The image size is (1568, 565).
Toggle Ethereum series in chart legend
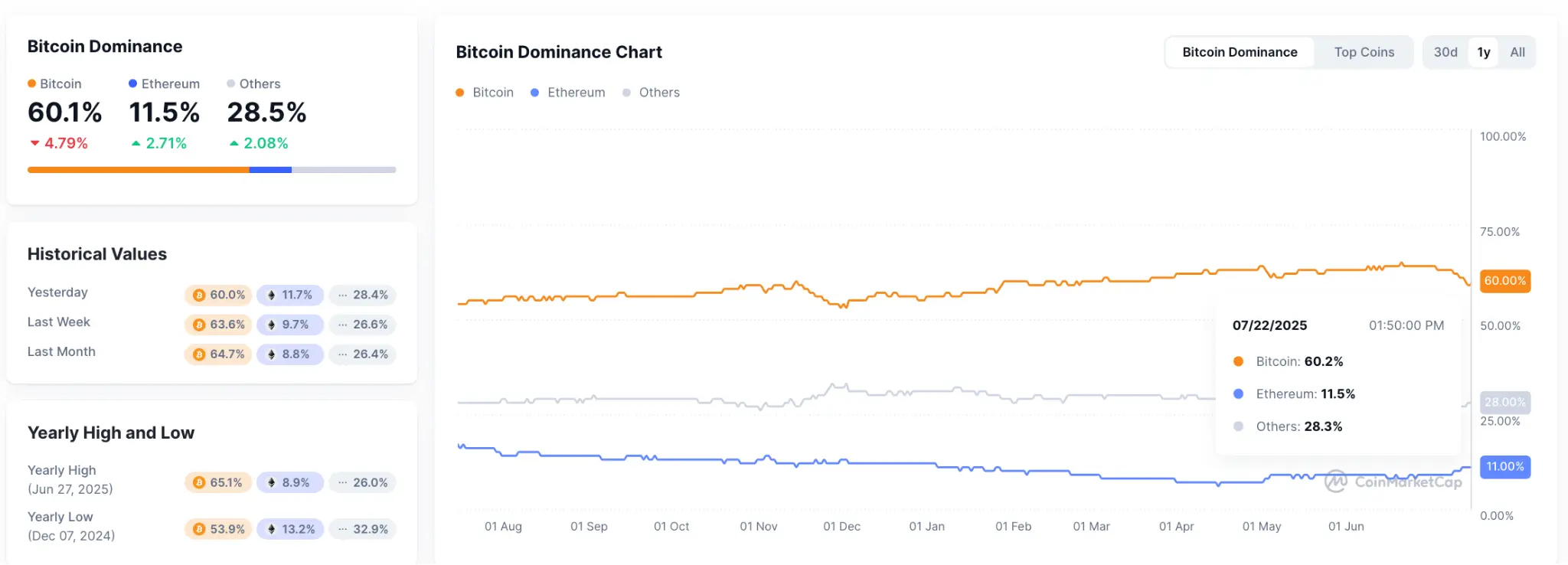[x=567, y=93]
